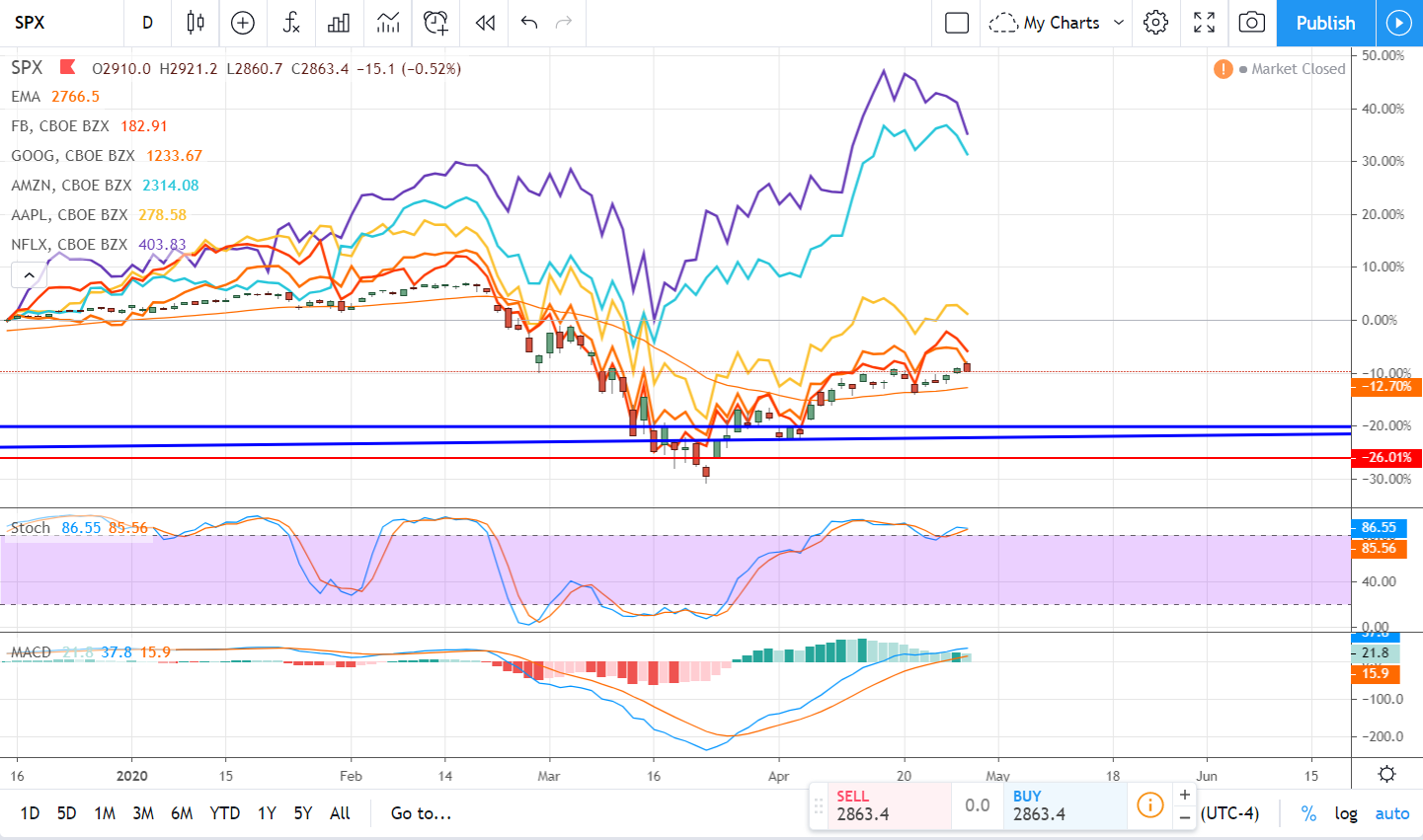
Task: Switch to the 1Y timeframe
Action: pyautogui.click(x=266, y=812)
